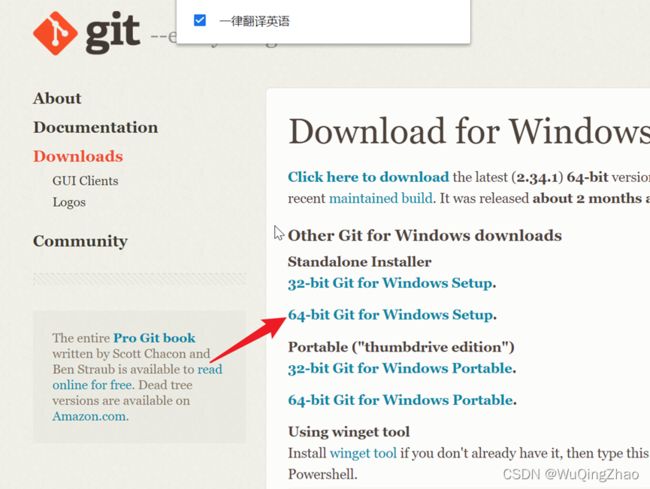Uncheck the always translate English checkbox
This screenshot has width=650, height=489.
coord(200,20)
